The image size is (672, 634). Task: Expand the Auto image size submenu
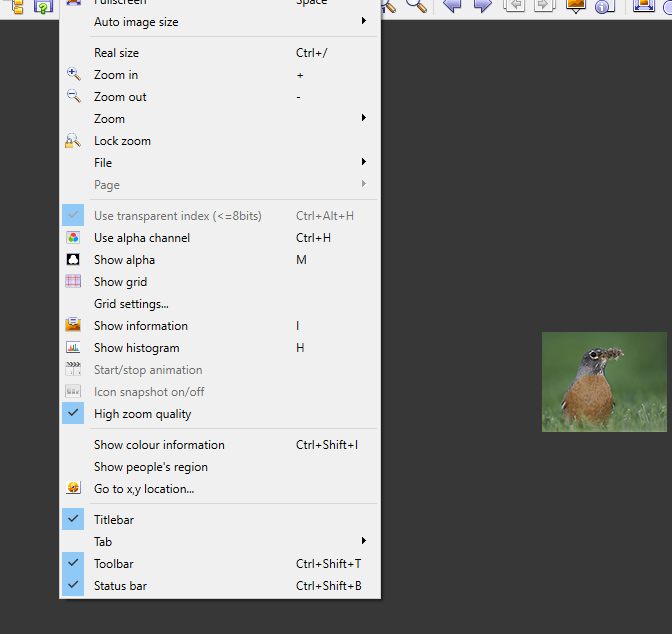tap(363, 22)
